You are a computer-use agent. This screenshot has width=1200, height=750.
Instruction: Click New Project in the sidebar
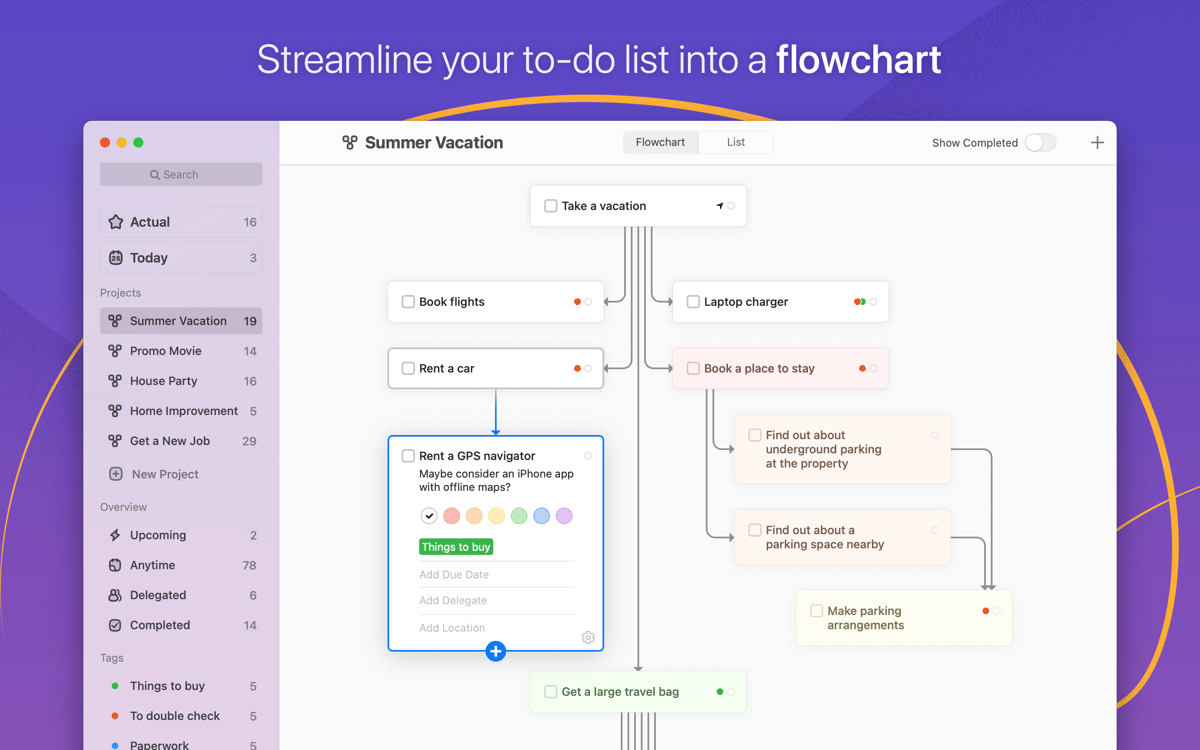click(x=165, y=474)
